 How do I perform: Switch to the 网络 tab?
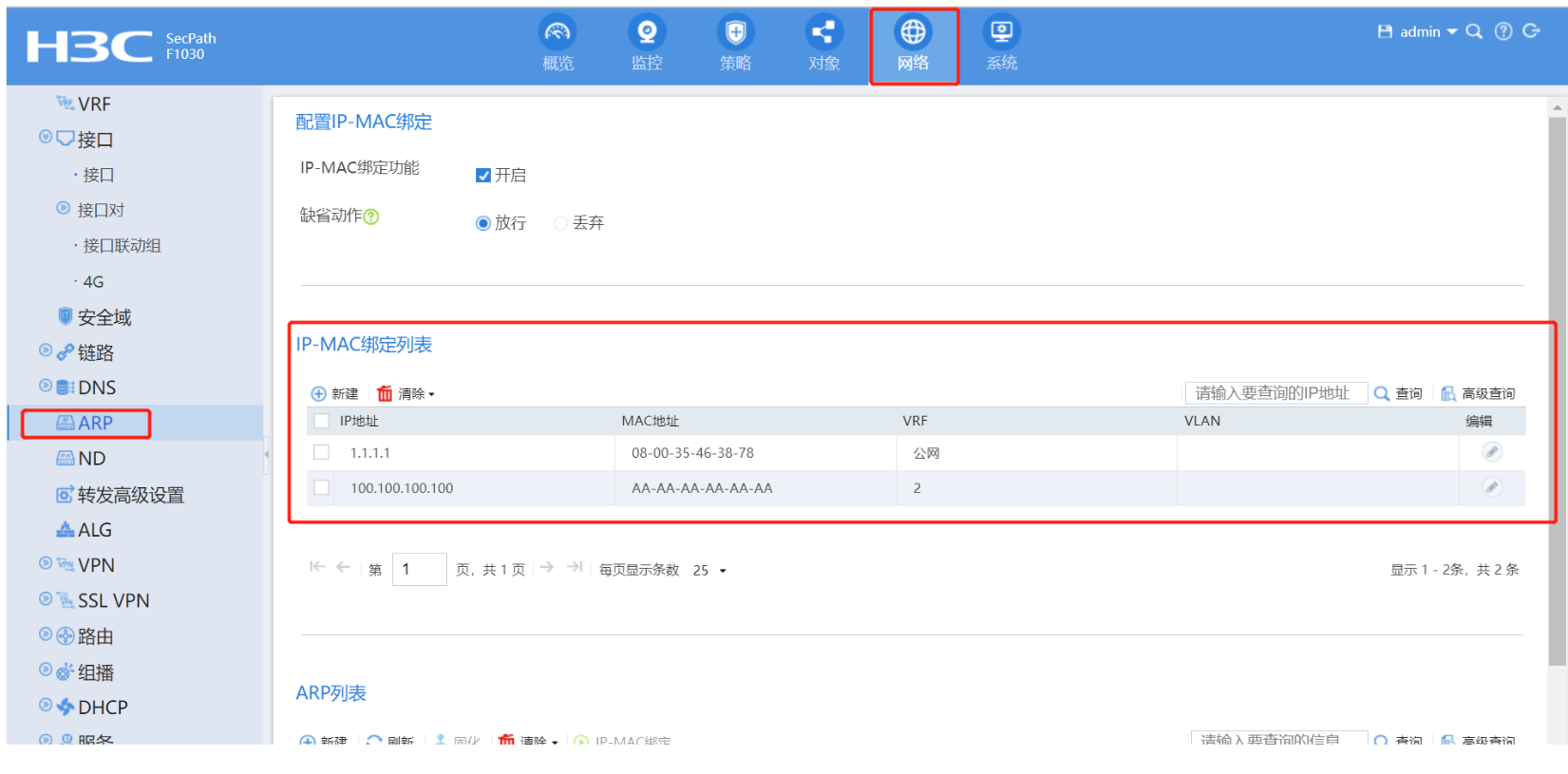[x=914, y=47]
